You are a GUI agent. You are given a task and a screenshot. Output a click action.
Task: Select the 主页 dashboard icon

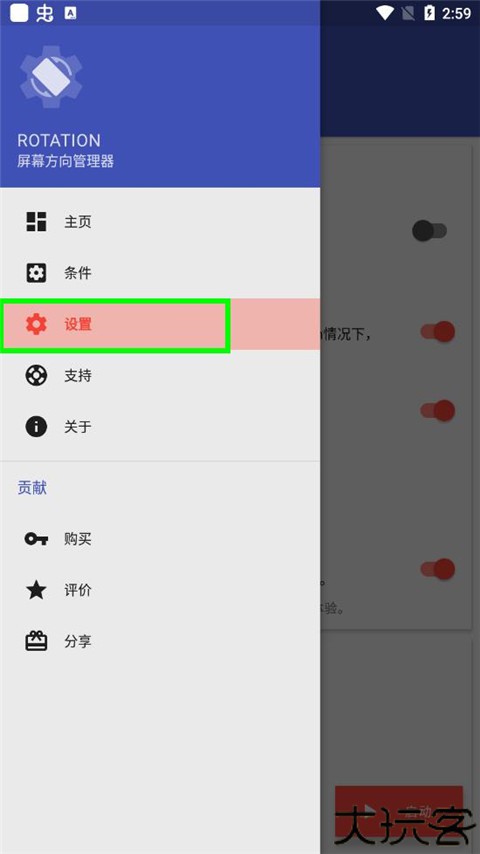(x=37, y=222)
